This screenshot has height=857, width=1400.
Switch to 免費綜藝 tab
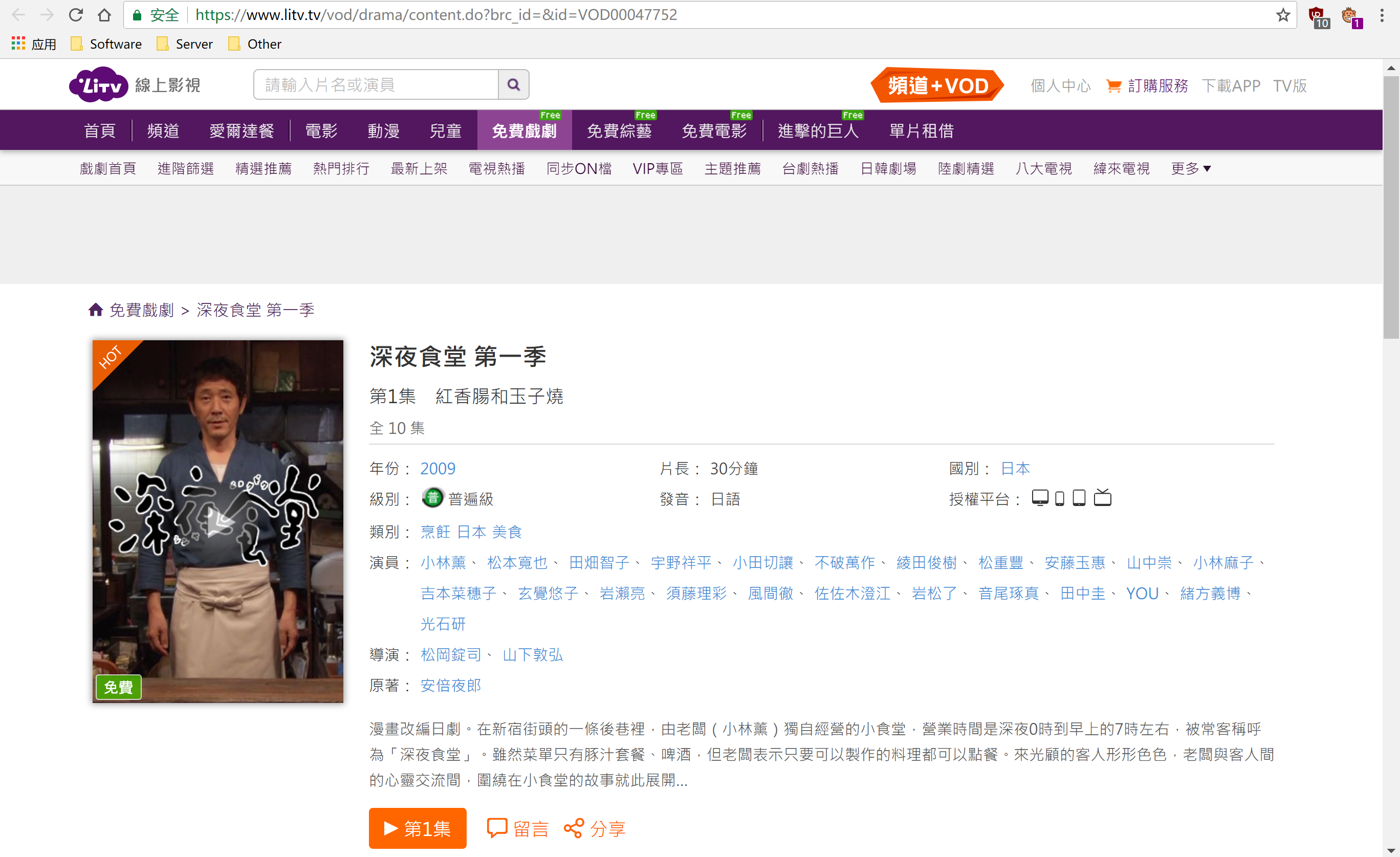coord(619,130)
